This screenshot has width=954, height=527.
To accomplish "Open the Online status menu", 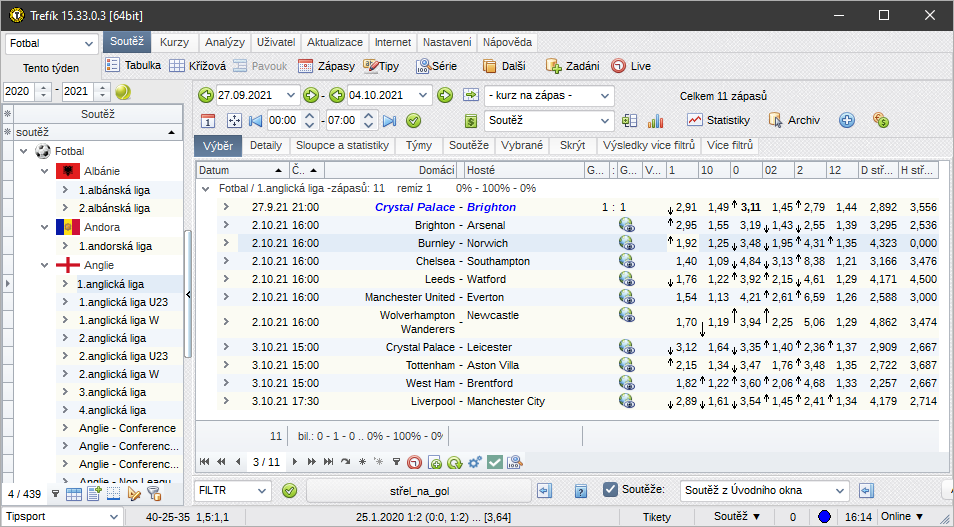I will [x=902, y=517].
